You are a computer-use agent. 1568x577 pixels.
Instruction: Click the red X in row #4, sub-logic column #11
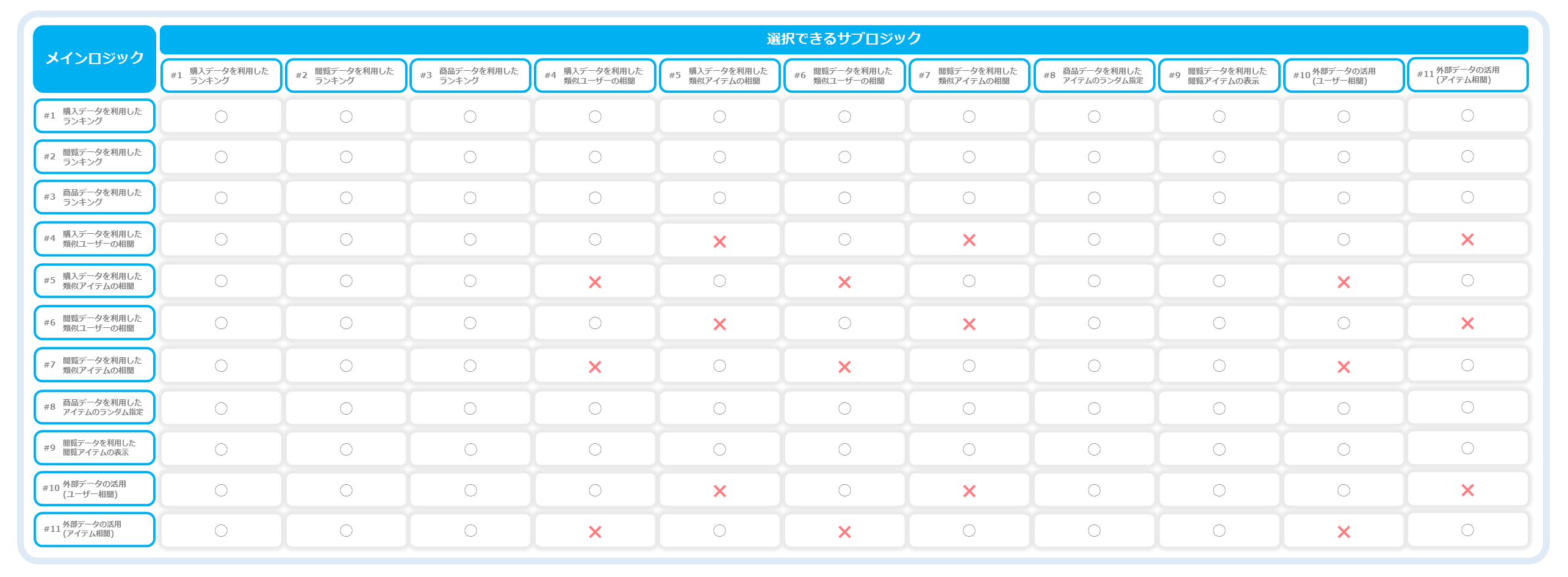coord(1467,239)
